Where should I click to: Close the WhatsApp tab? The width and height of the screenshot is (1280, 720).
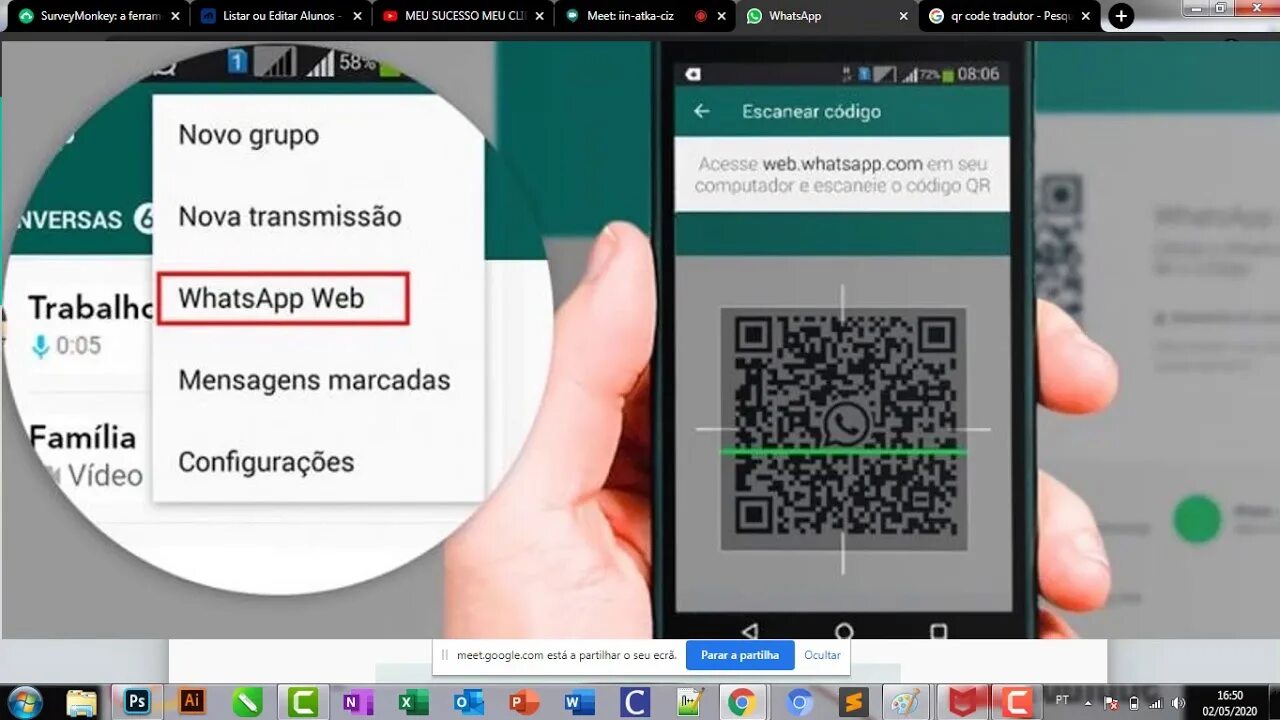click(903, 16)
